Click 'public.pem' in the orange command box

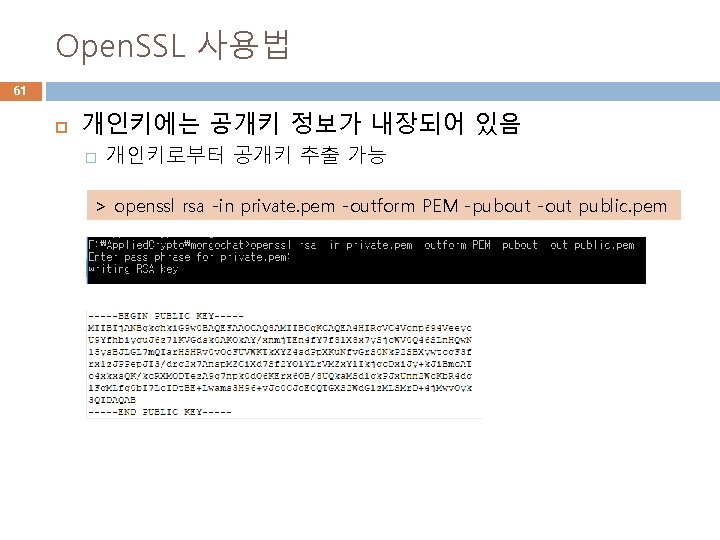[622, 206]
